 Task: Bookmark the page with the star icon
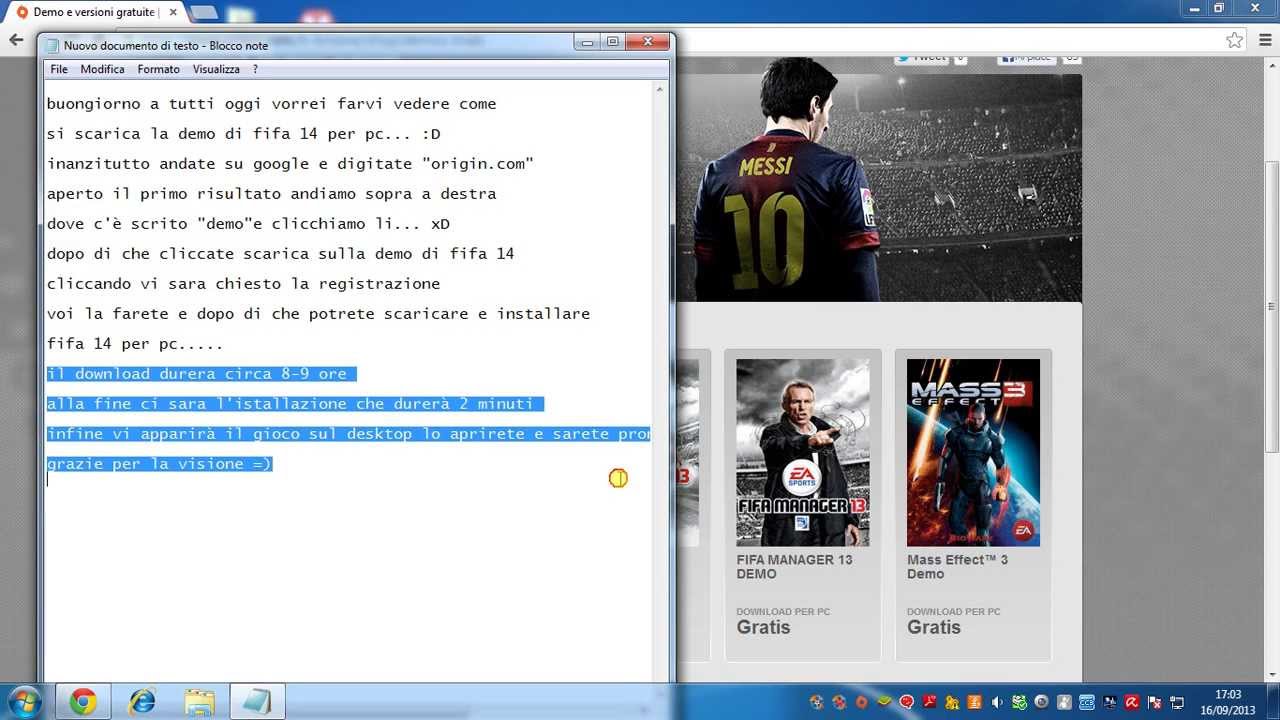[x=1235, y=40]
